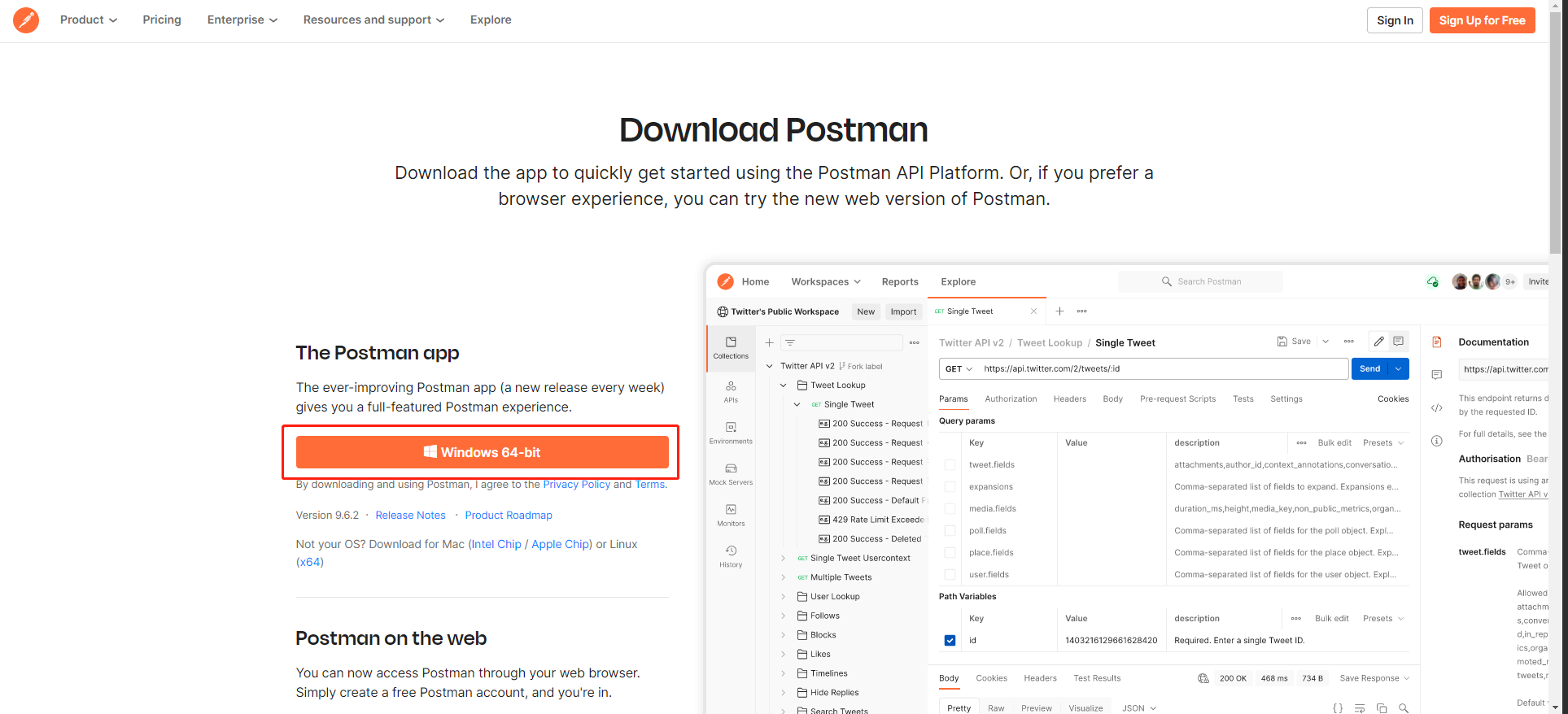Viewport: 1568px width, 714px height.
Task: Click the wrap lines icon in response toolbar
Action: (x=1360, y=708)
